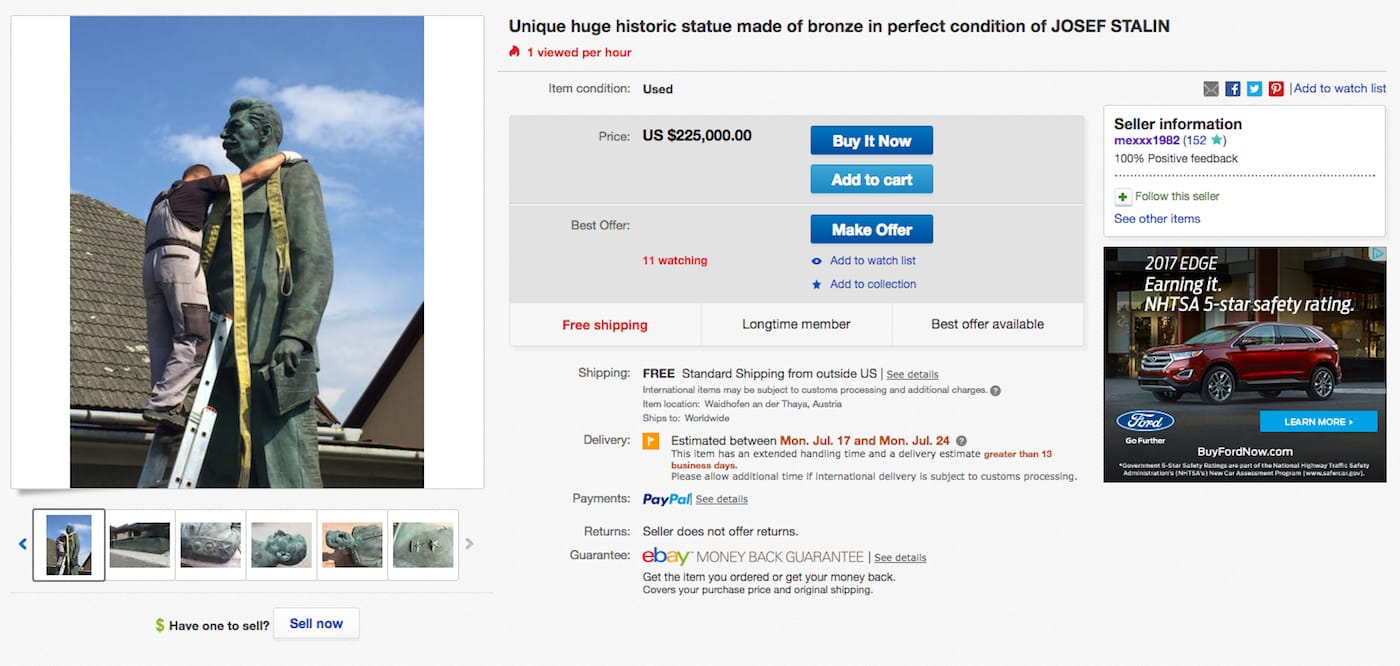Click the shipping customs help question icon
Image resolution: width=1400 pixels, height=666 pixels.
995,390
